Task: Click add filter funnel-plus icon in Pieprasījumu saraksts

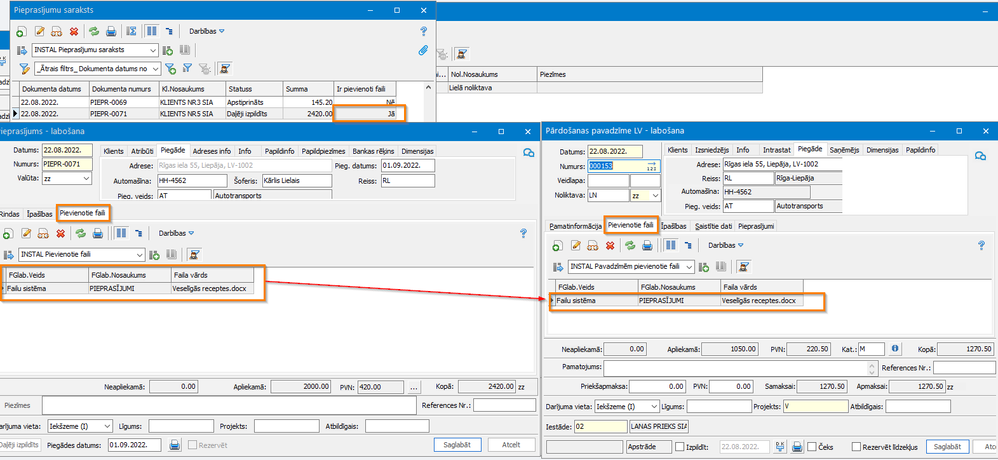Action: [x=170, y=68]
